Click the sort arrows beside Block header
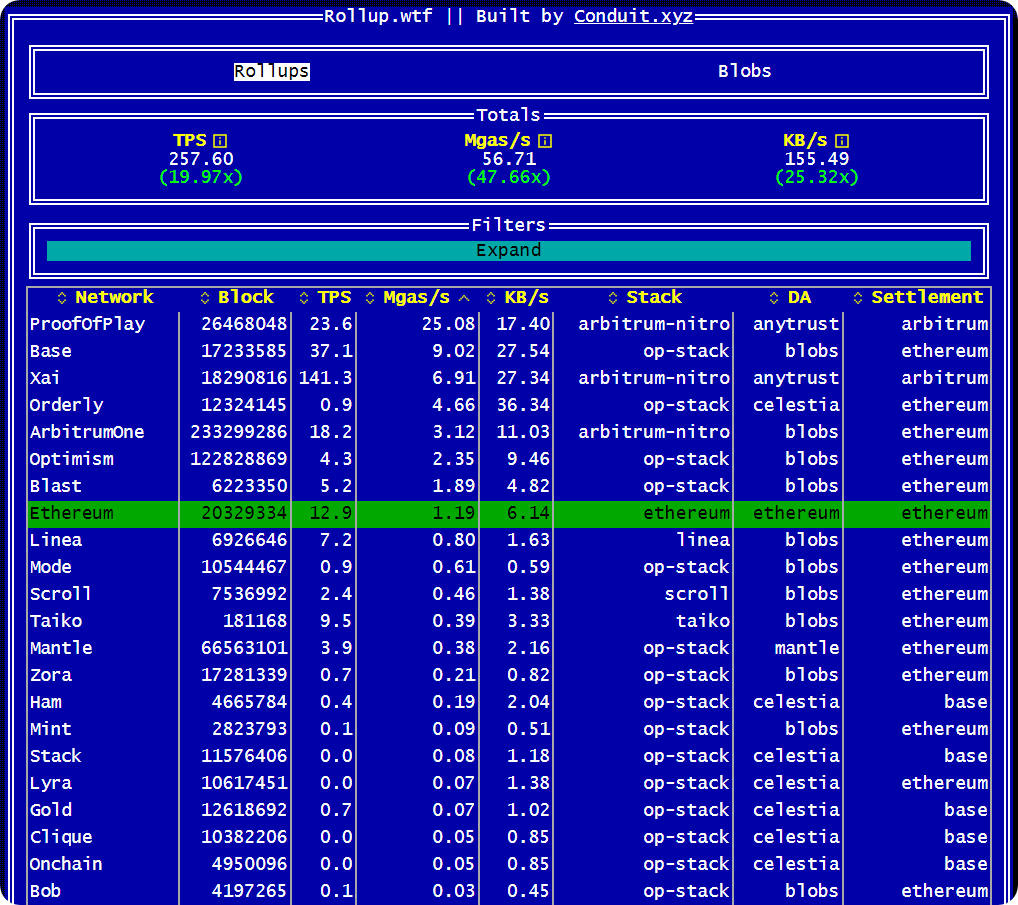 pyautogui.click(x=205, y=297)
